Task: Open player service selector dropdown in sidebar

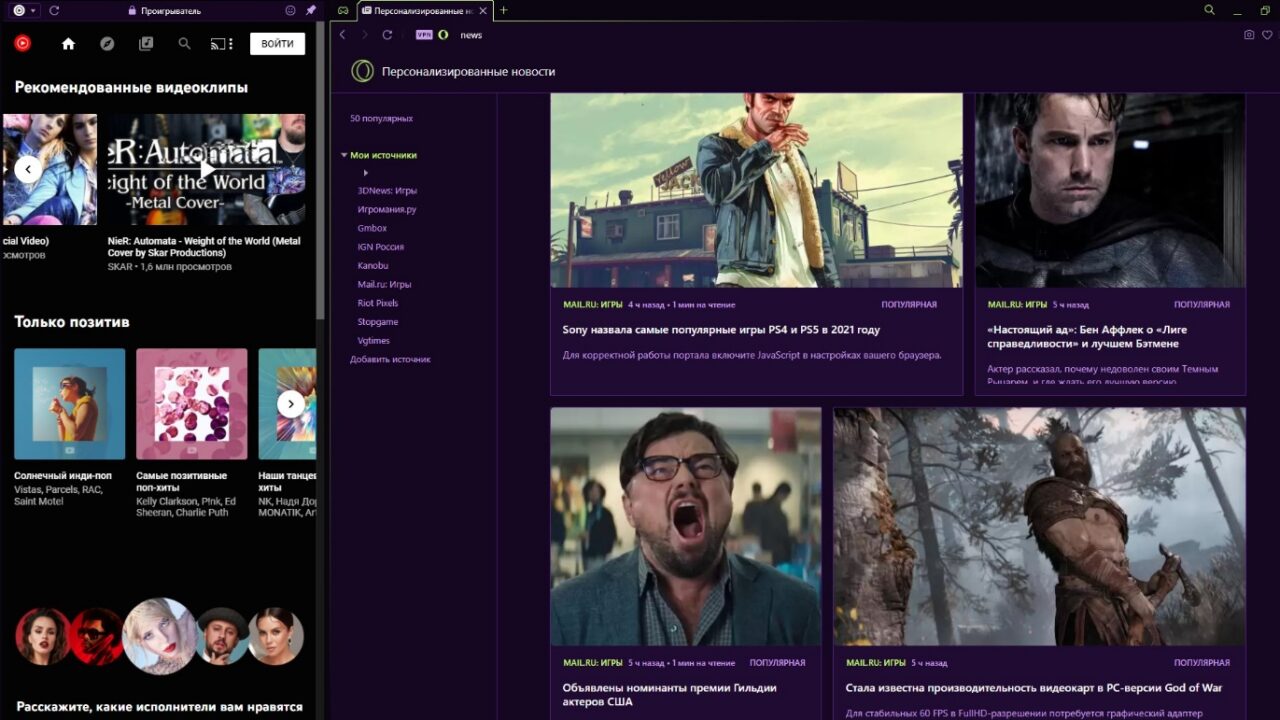Action: coord(24,10)
